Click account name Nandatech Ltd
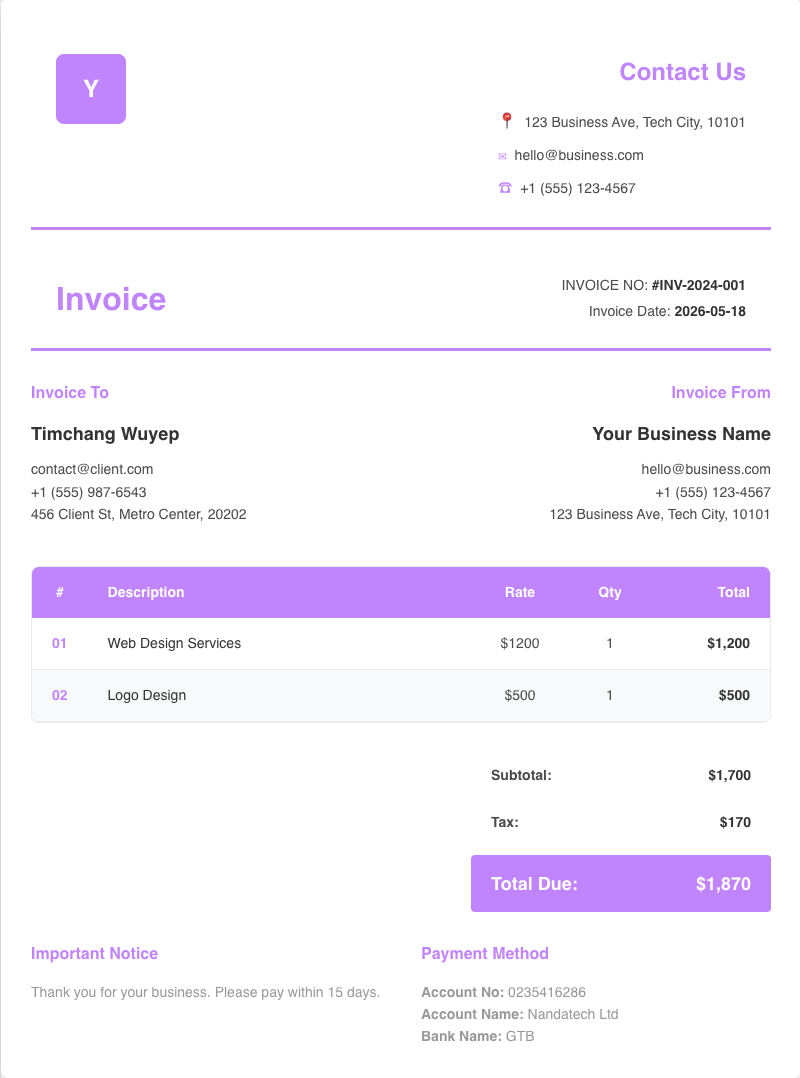 (573, 1015)
